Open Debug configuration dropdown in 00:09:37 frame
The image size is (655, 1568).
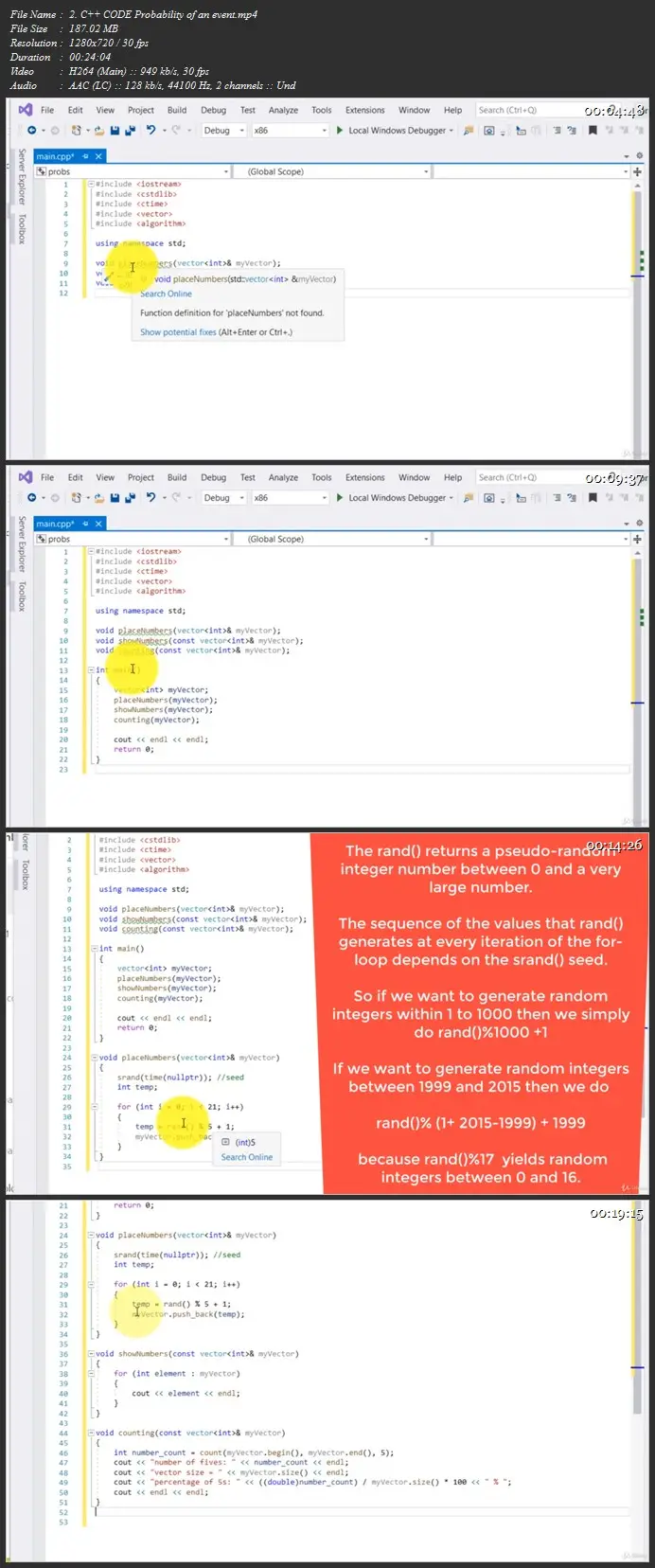[223, 498]
